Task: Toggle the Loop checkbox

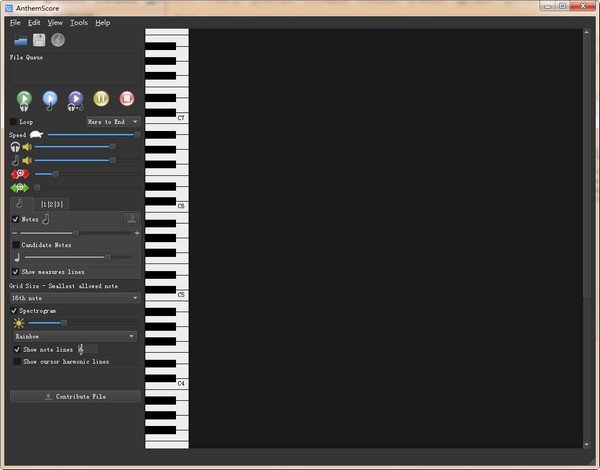Action: pos(13,122)
